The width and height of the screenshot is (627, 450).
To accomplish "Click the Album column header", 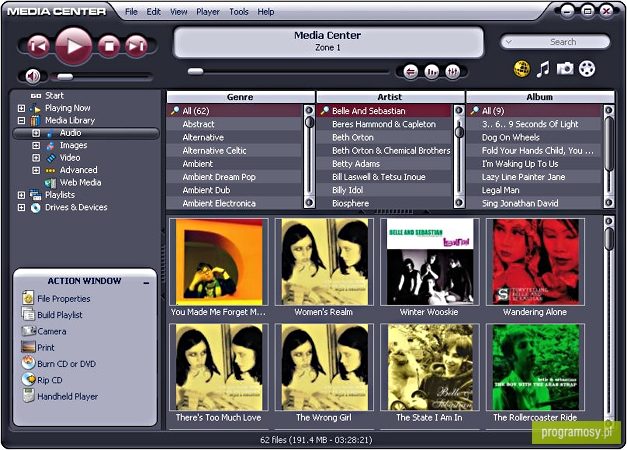I will point(540,97).
